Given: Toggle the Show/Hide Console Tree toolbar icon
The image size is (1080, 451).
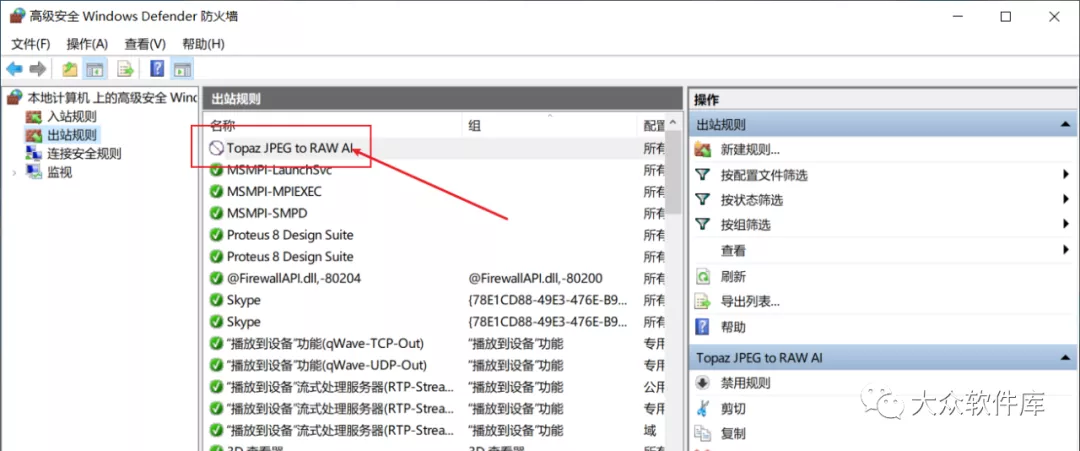Looking at the screenshot, I should pos(95,69).
